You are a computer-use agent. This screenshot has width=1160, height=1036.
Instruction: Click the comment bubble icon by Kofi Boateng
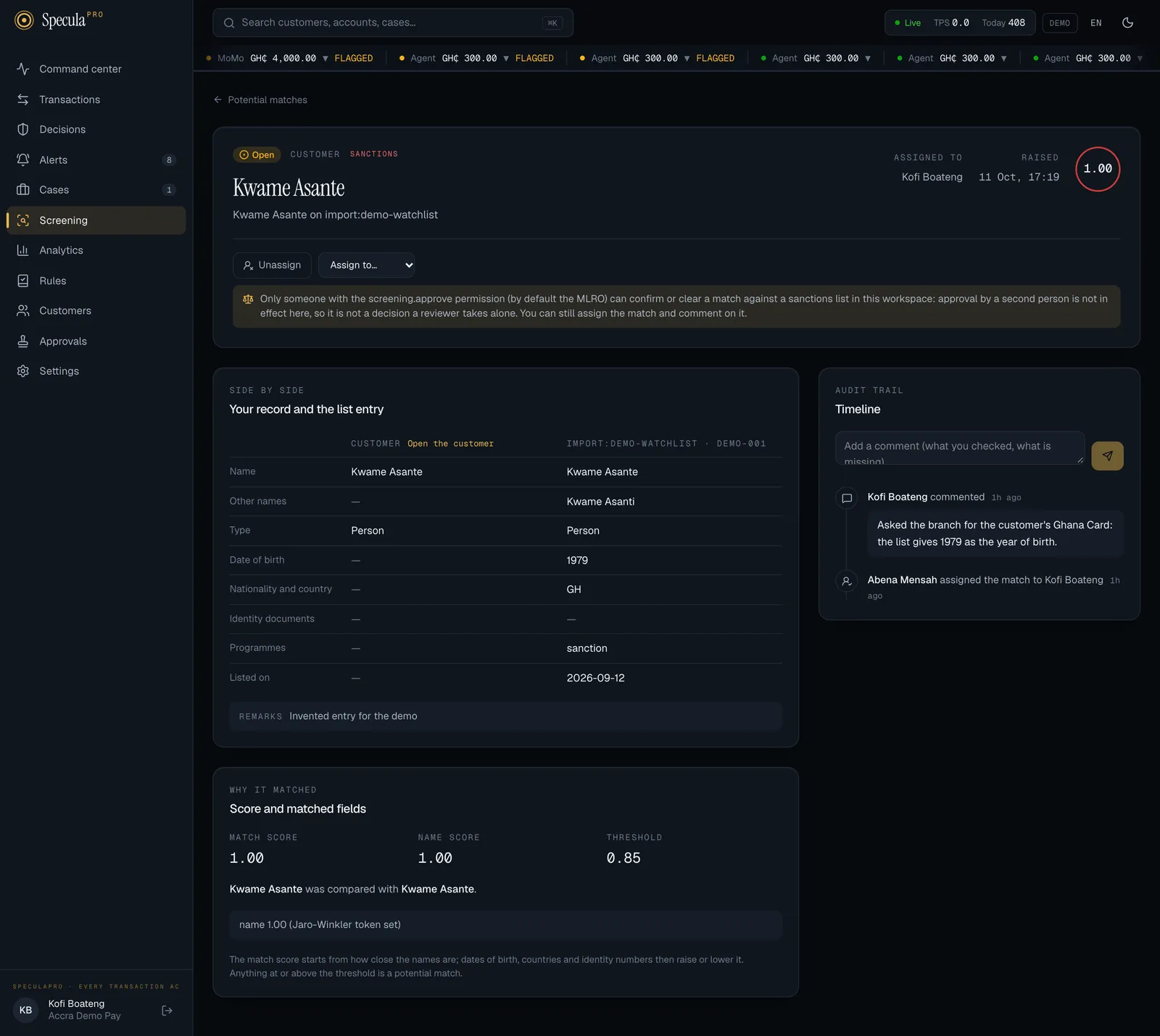coord(846,498)
